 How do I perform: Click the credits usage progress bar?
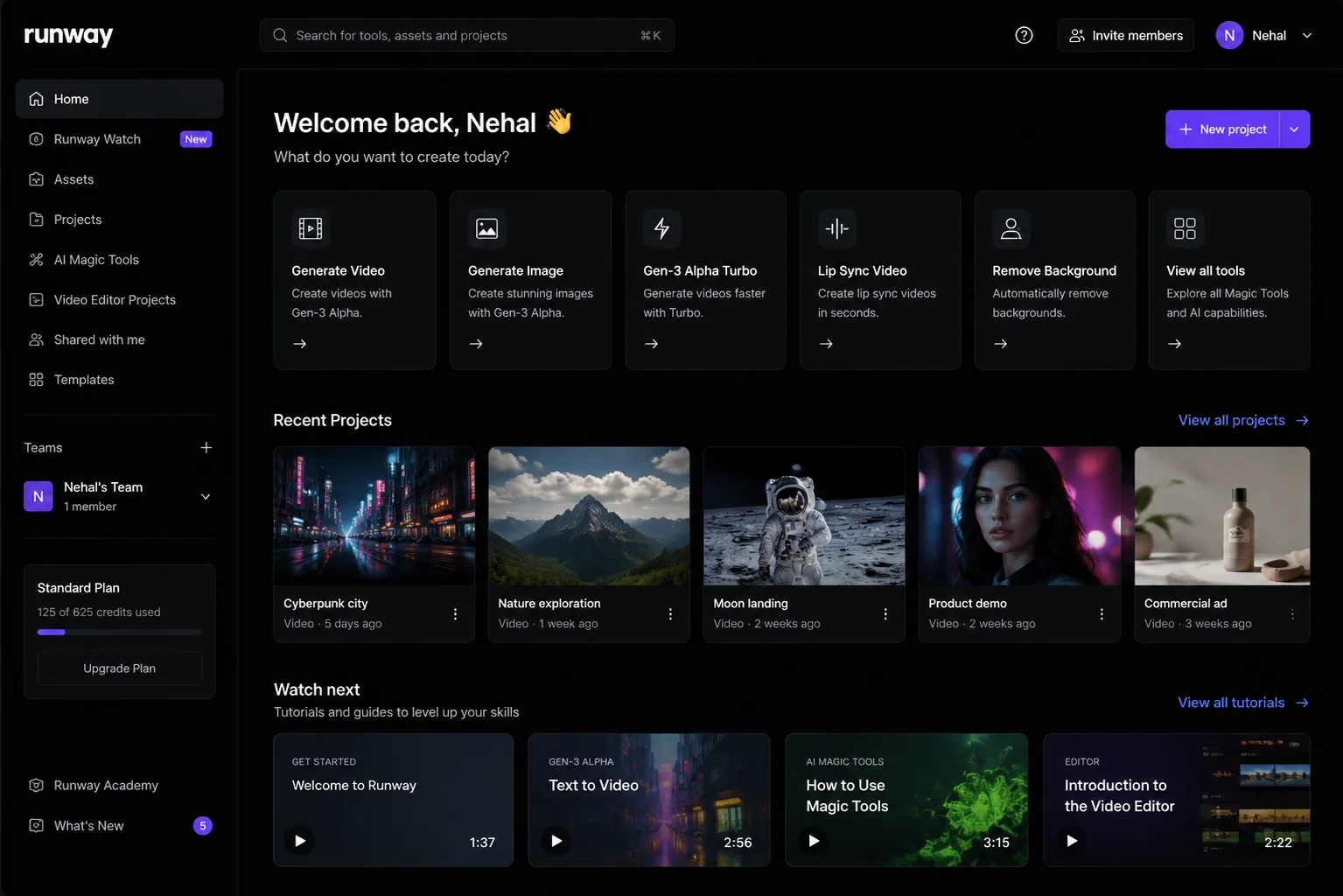pos(120,632)
